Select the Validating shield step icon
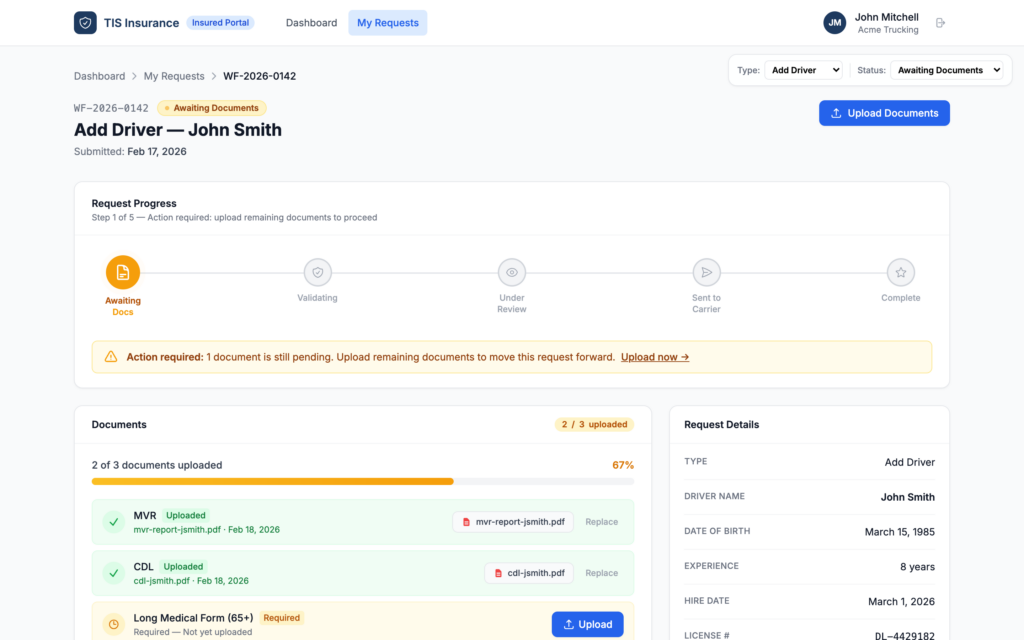The width and height of the screenshot is (1024, 640). 317,272
